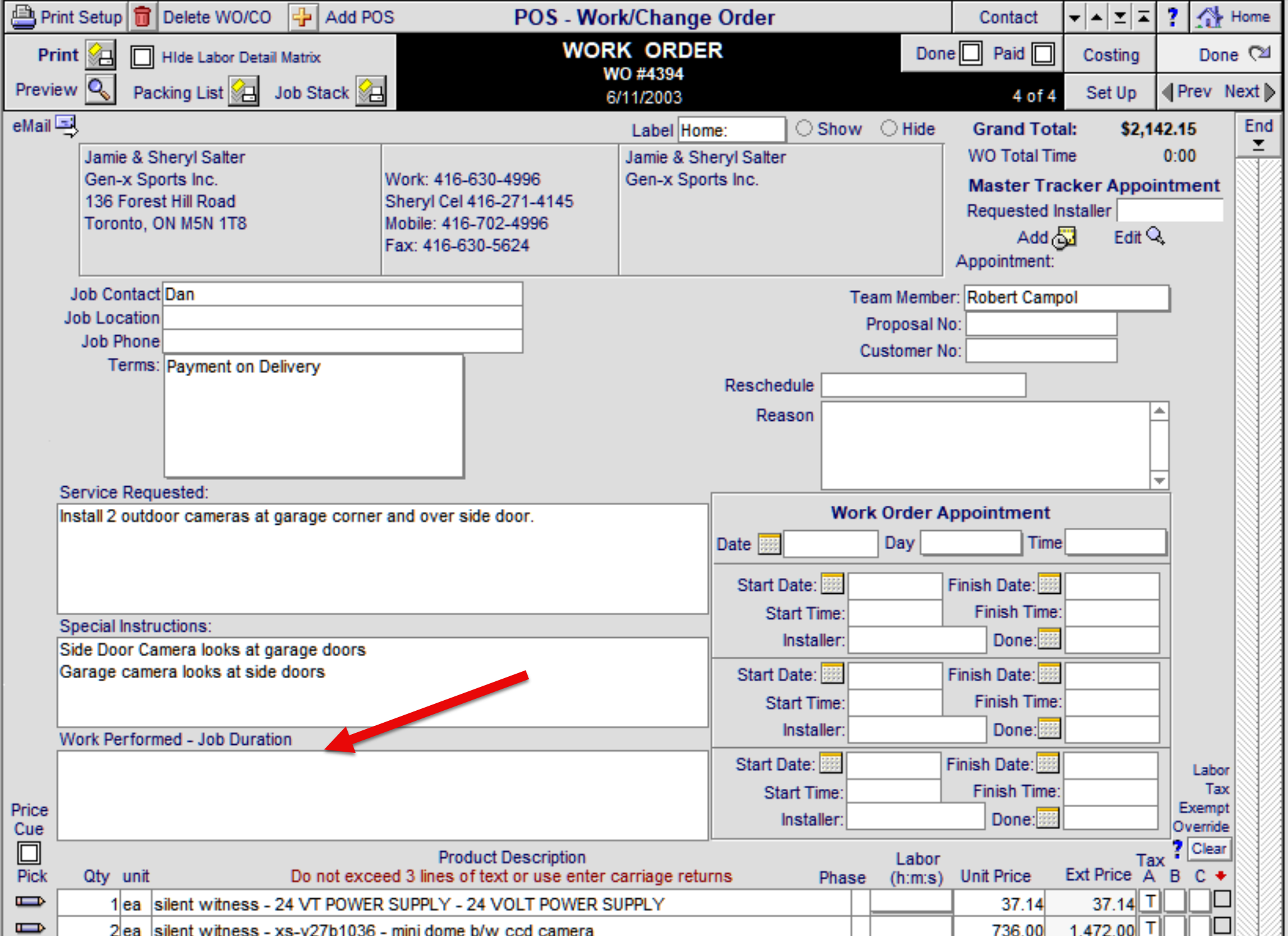Toggle Tax A for power supply row

pos(1150,901)
